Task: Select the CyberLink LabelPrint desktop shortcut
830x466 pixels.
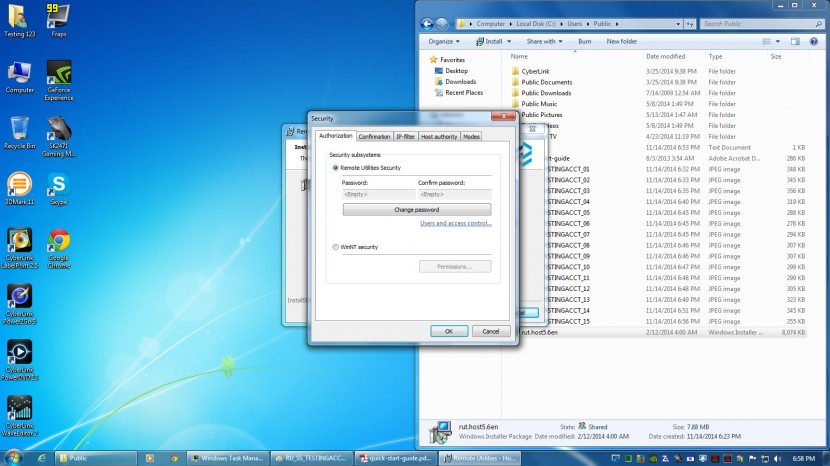Action: coord(19,248)
